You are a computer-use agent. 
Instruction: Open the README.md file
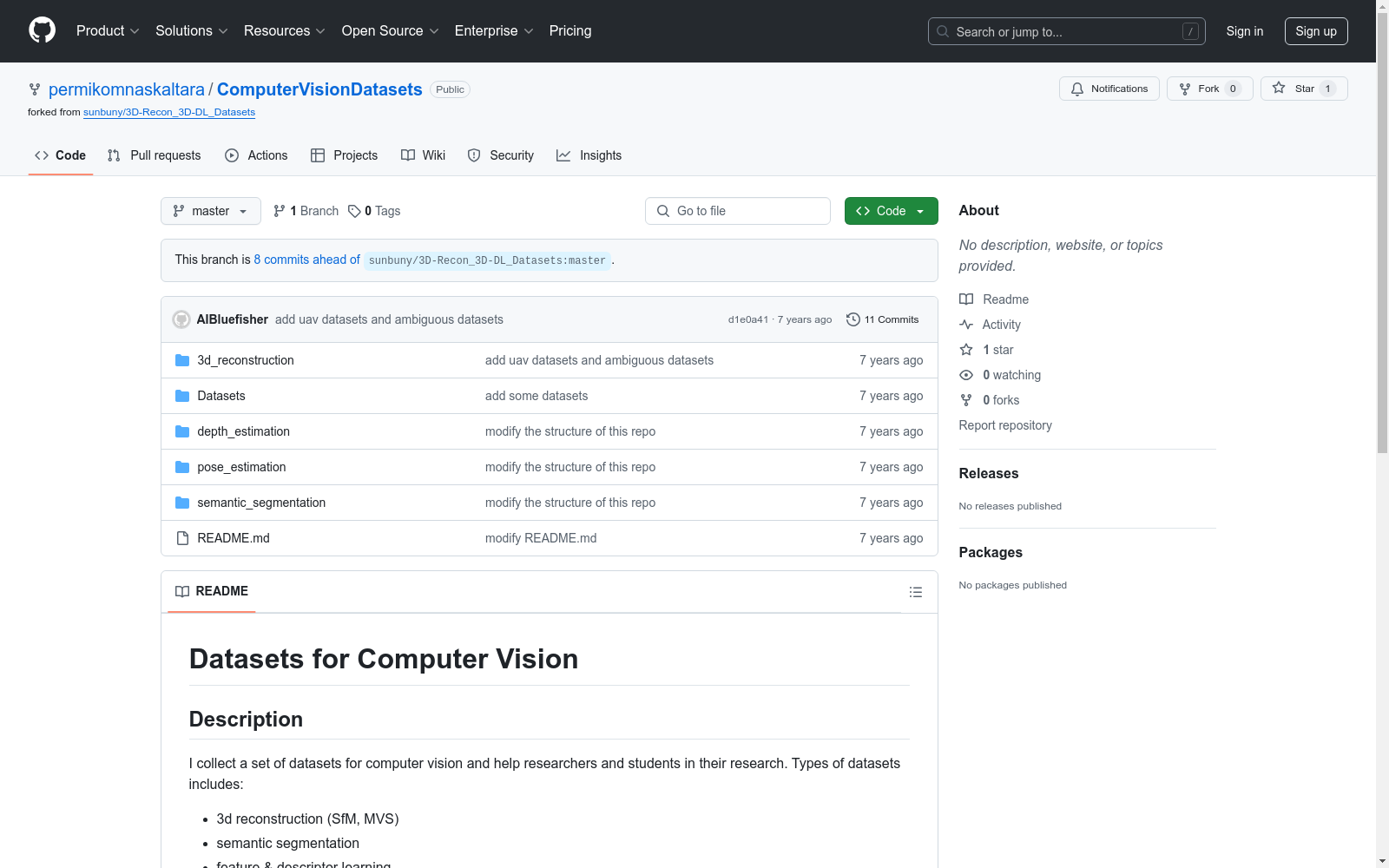(x=234, y=538)
